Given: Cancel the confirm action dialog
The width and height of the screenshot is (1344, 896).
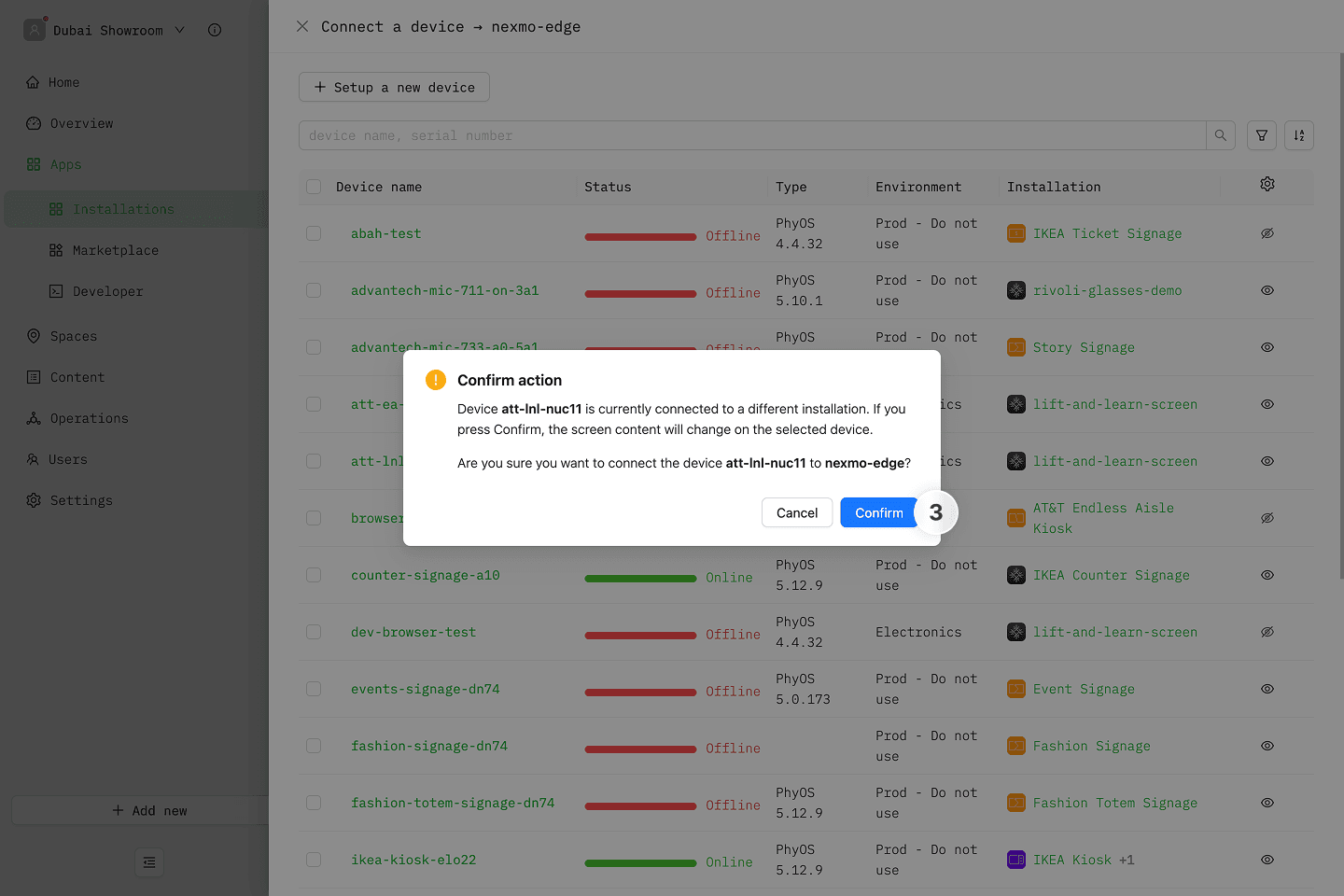Looking at the screenshot, I should click(797, 512).
